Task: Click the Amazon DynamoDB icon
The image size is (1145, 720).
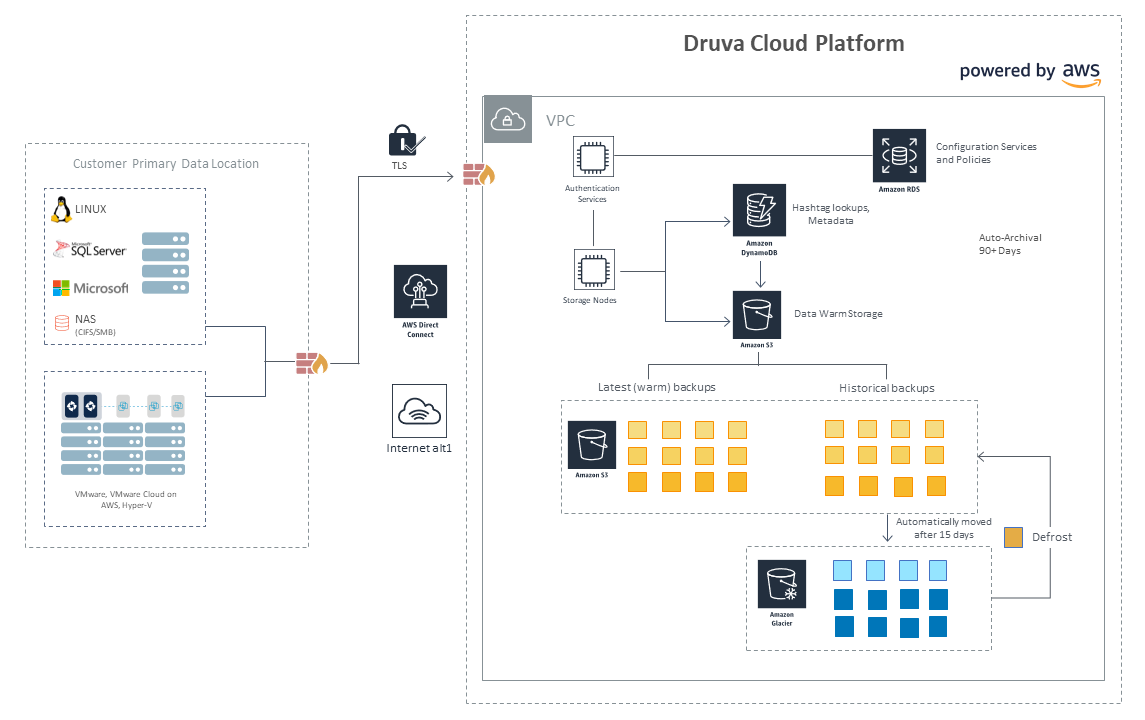Action: click(759, 210)
